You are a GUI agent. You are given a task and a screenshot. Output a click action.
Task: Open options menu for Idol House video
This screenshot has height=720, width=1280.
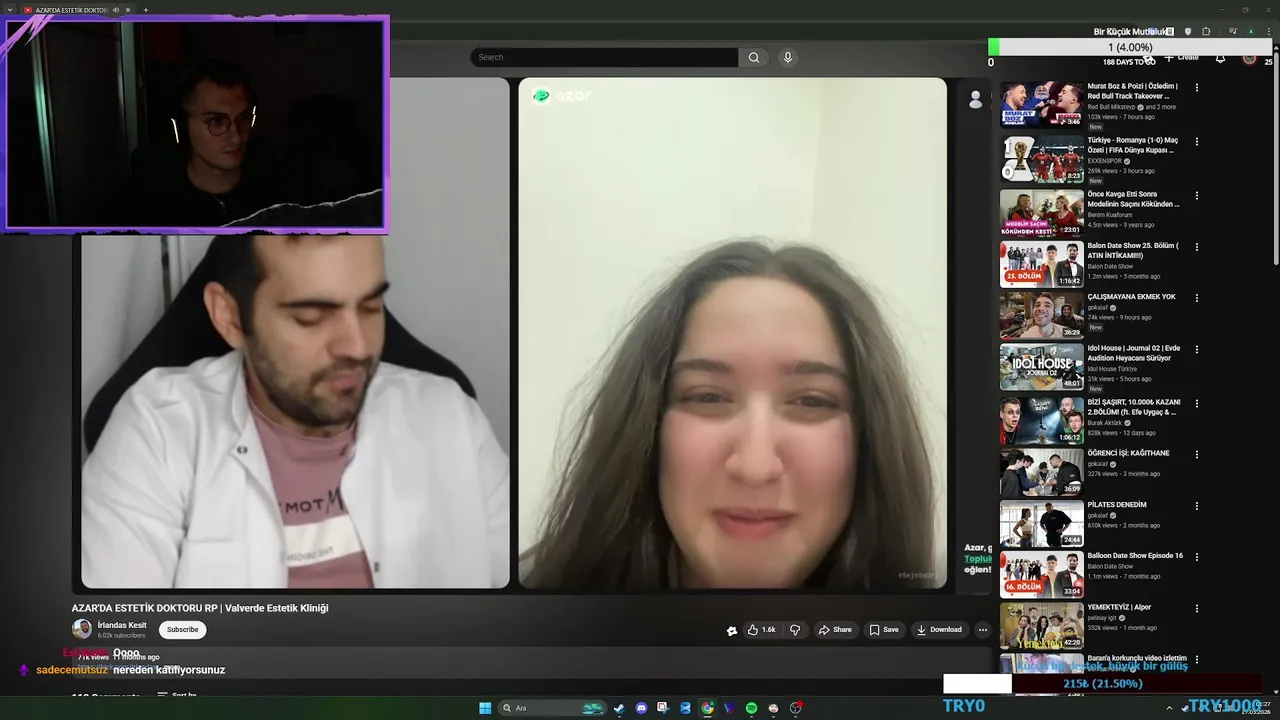[1196, 350]
